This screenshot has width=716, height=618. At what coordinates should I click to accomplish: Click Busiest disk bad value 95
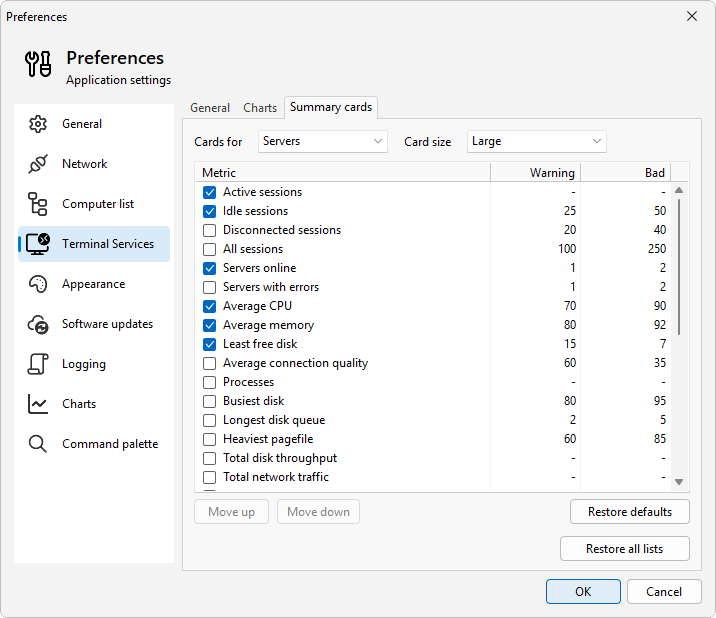660,401
